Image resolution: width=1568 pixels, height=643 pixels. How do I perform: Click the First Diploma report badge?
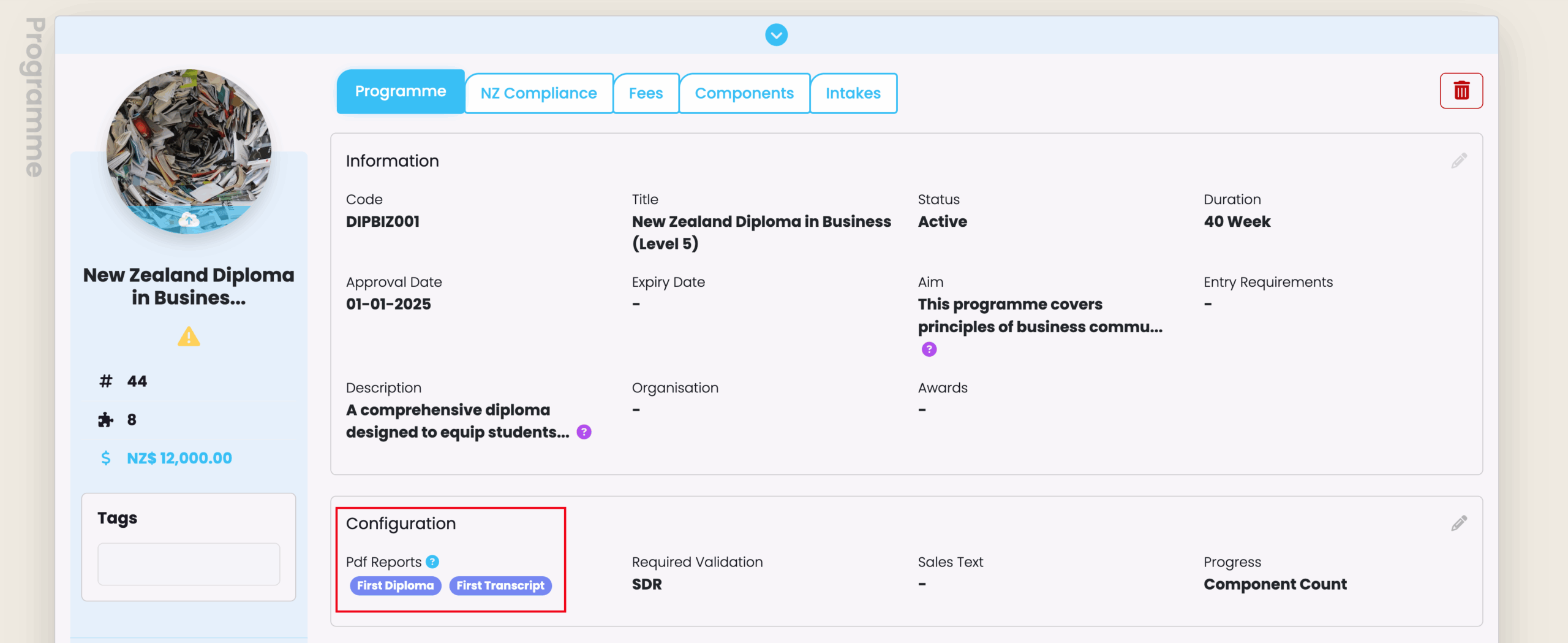pos(395,585)
